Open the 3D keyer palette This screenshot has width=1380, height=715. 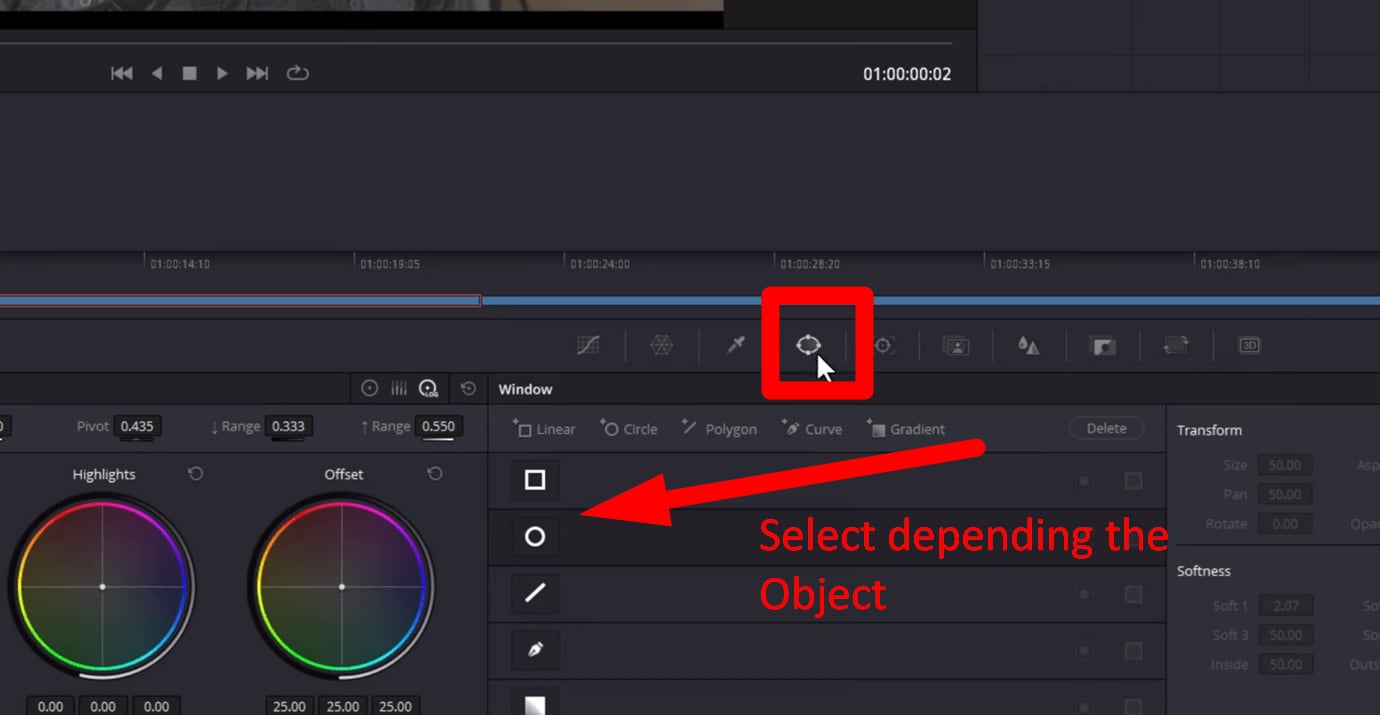(x=1249, y=345)
